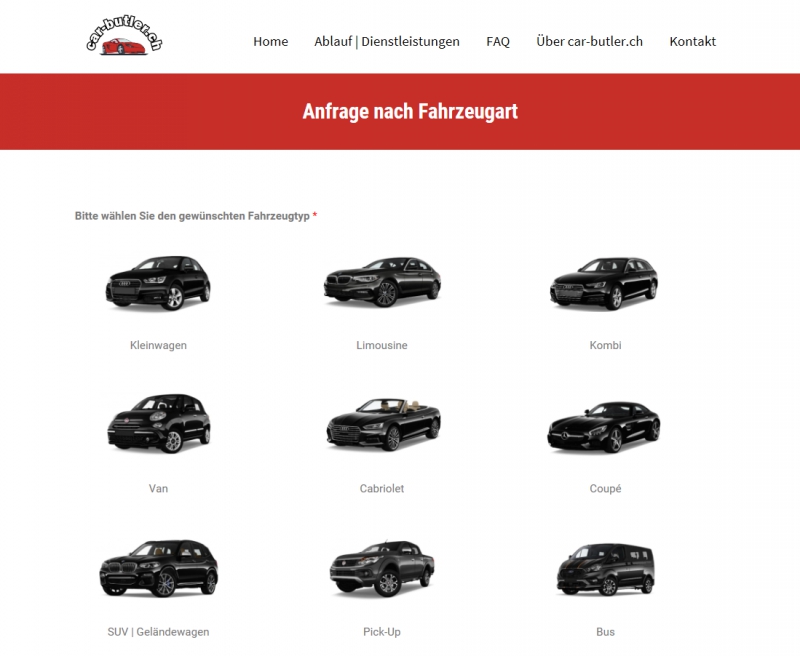Open Ablauf | Dienstleistungen menu

[x=387, y=41]
